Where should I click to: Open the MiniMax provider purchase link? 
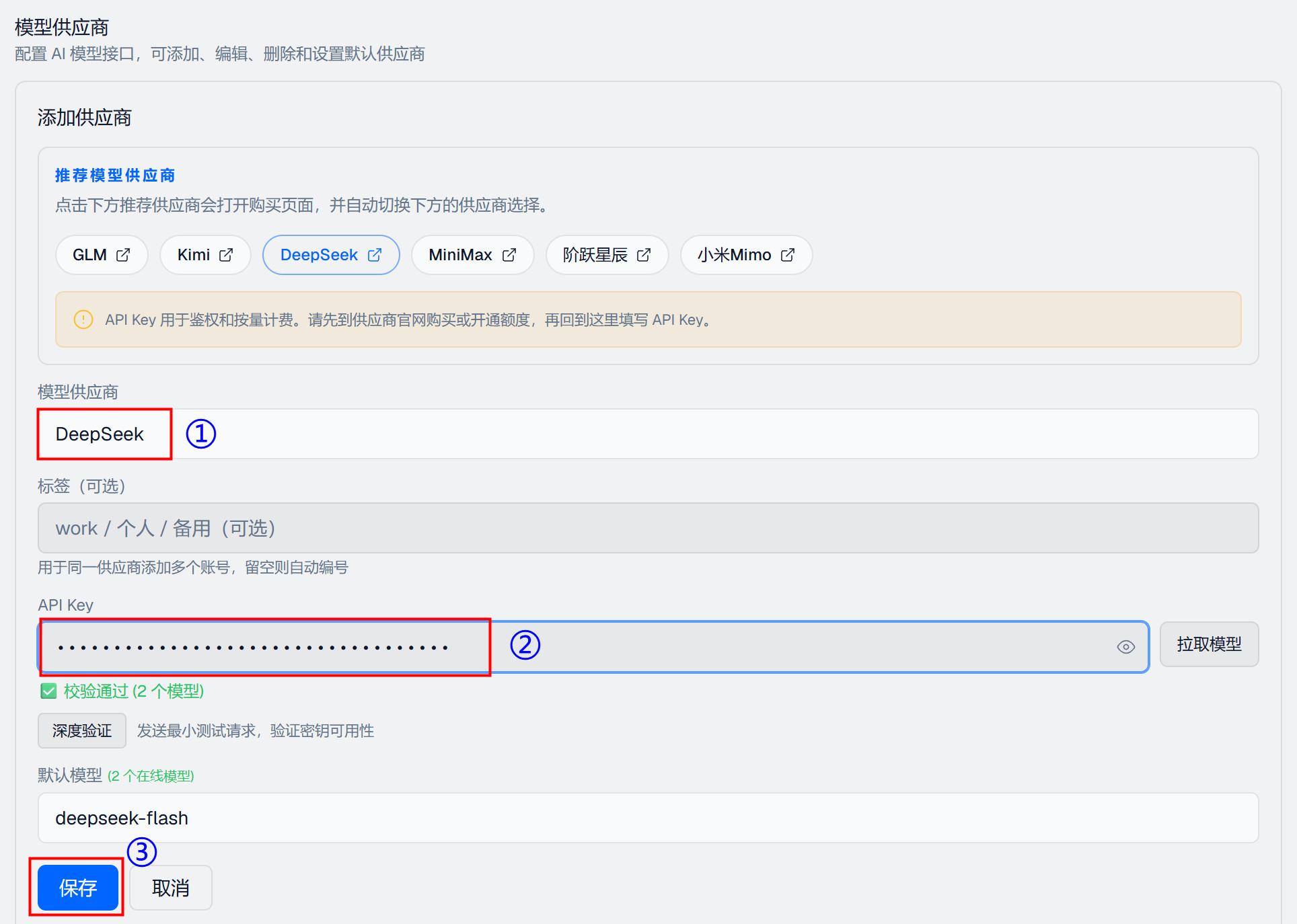tap(472, 255)
